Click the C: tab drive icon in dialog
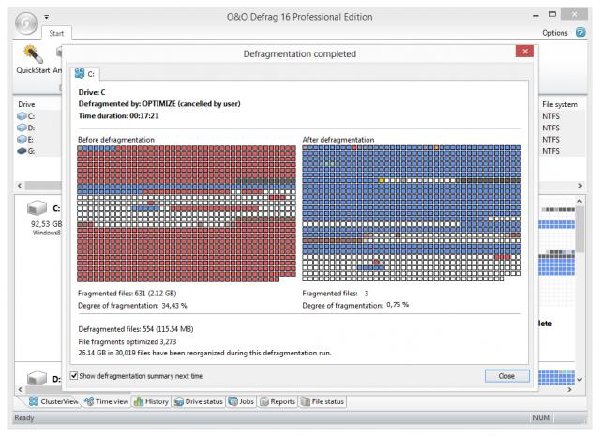The width and height of the screenshot is (600, 438). click(x=79, y=73)
